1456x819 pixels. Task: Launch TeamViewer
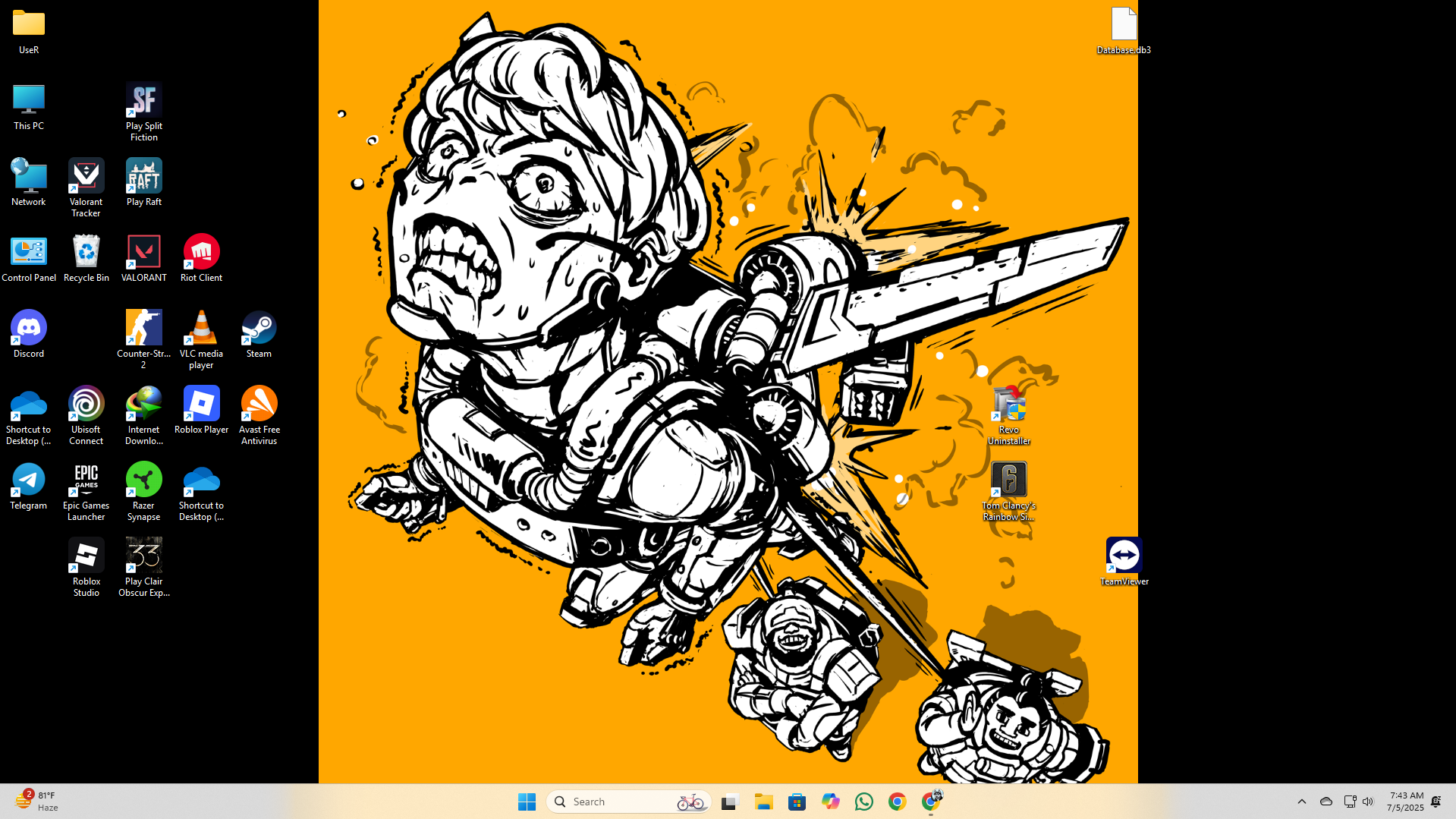tap(1124, 556)
